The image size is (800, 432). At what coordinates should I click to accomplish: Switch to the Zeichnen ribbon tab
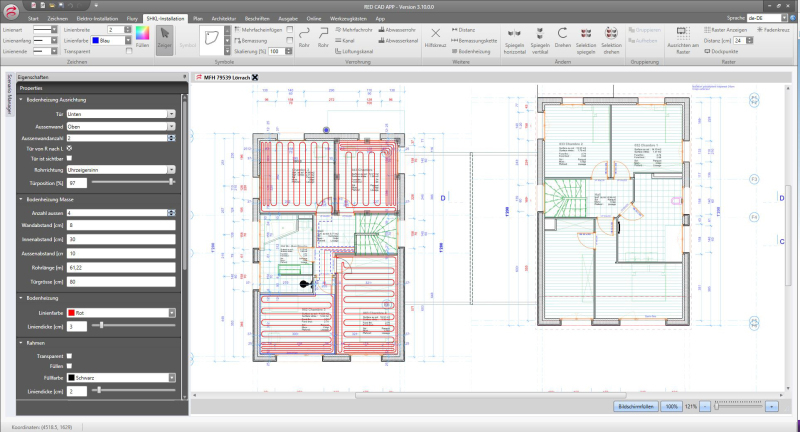(x=58, y=18)
